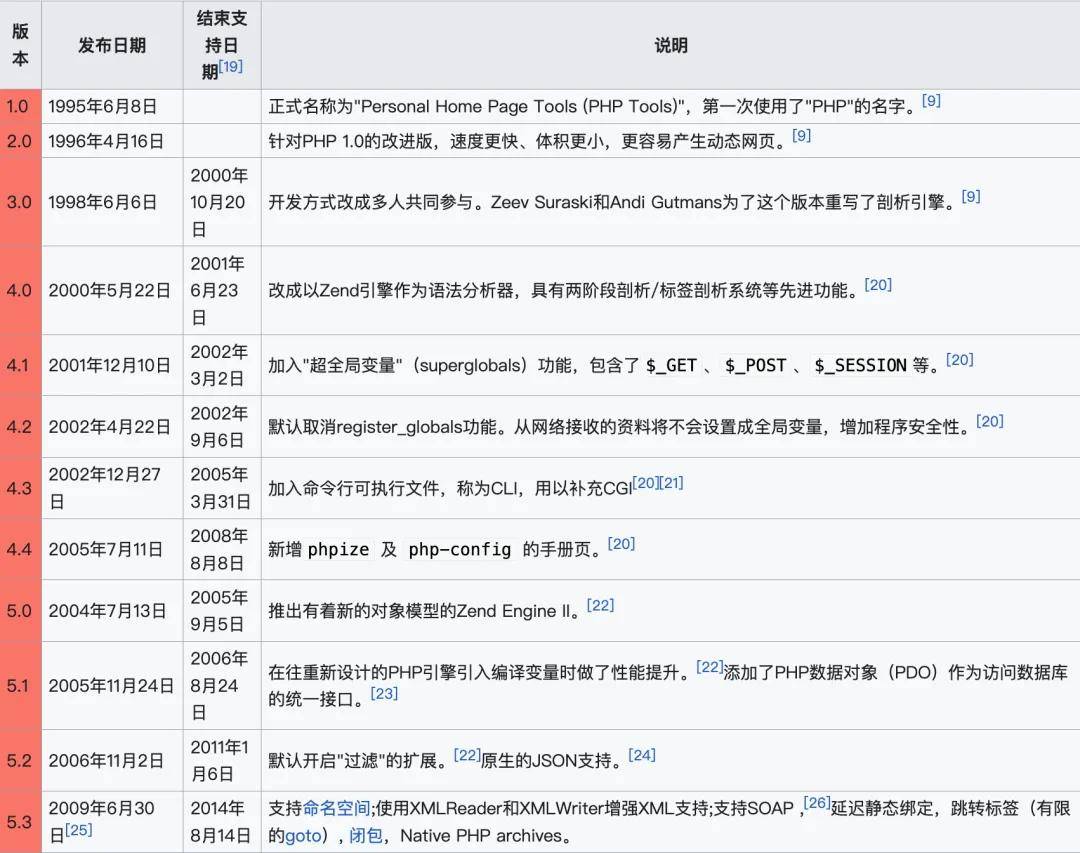Click end-of-support date 2000年10月20日
The width and height of the screenshot is (1080, 853).
tap(219, 202)
